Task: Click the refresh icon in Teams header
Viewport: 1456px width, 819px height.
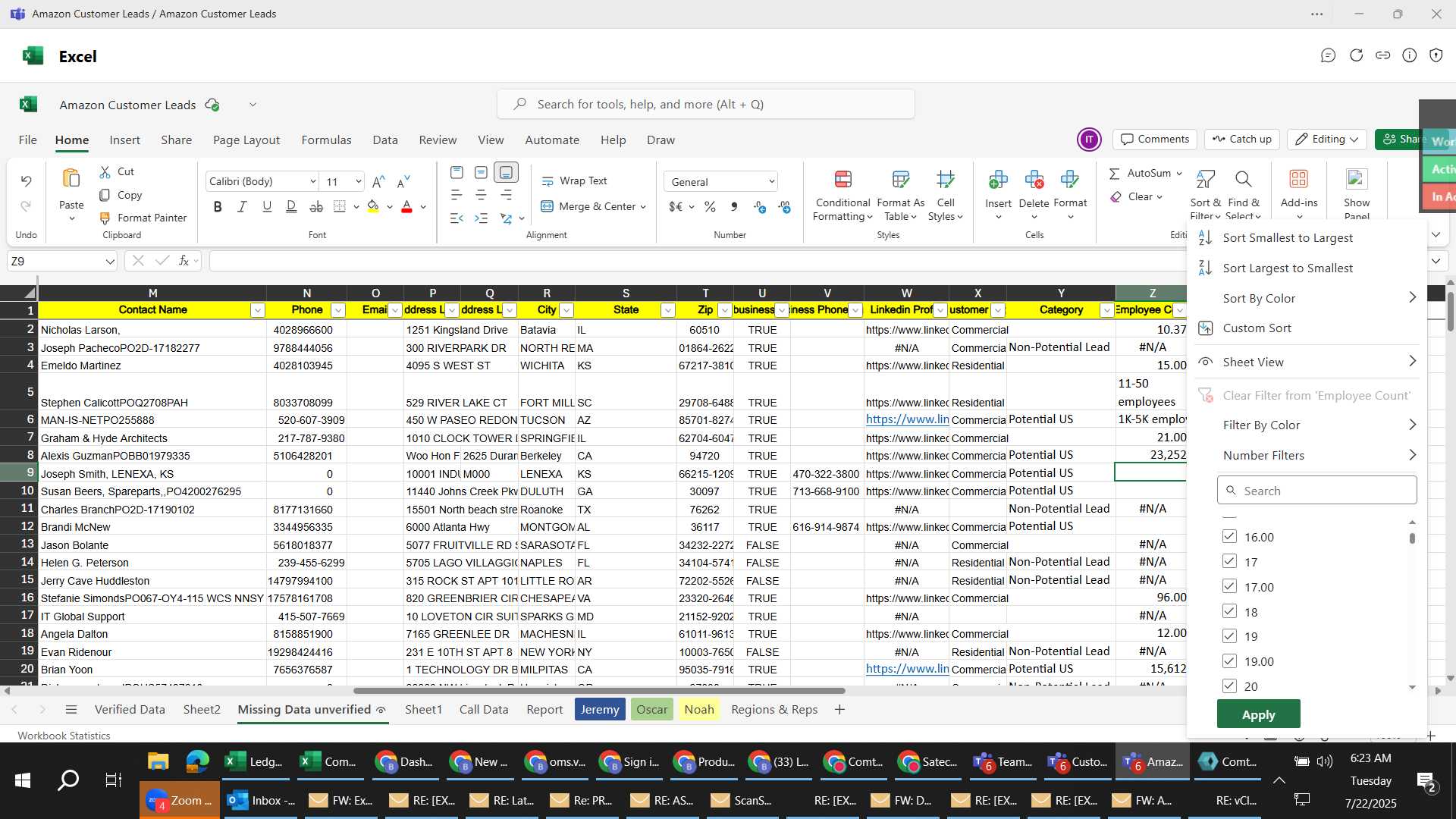Action: tap(1356, 55)
